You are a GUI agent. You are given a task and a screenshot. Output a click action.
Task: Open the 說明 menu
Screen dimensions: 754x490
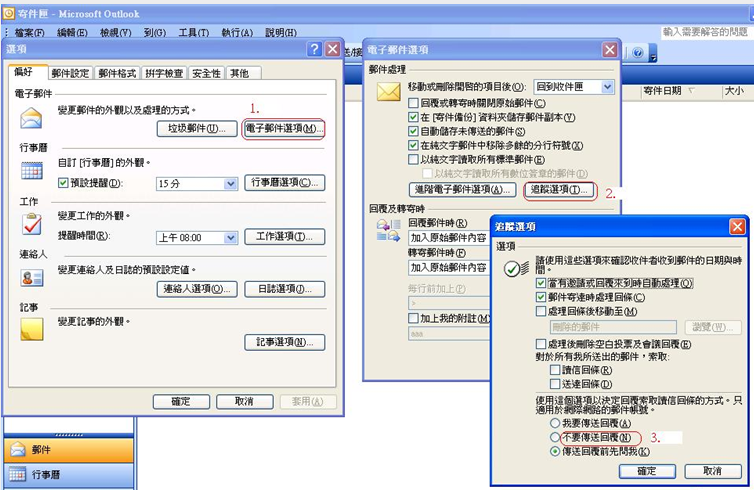click(x=281, y=32)
